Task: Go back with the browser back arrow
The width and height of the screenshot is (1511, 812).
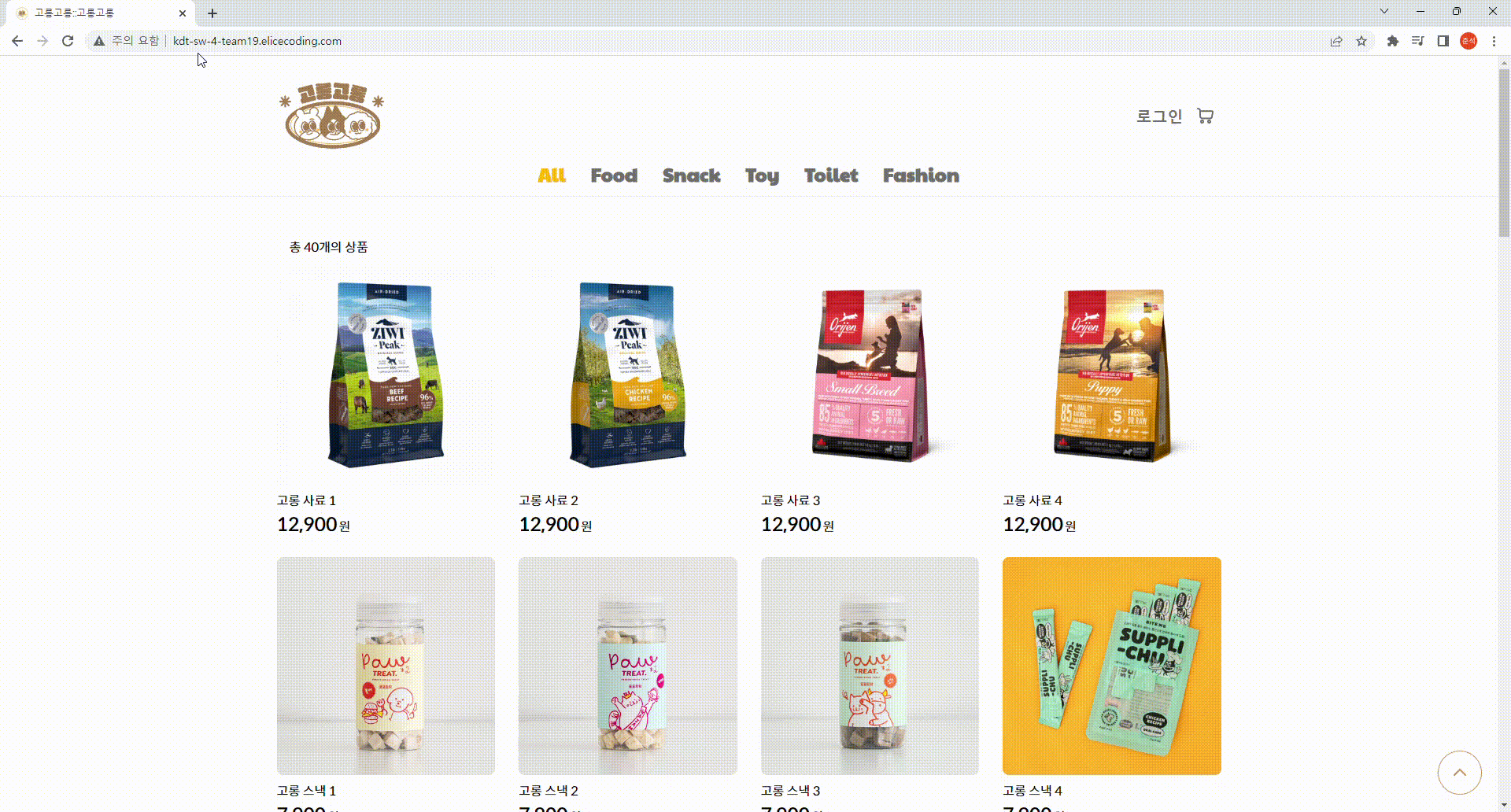Action: pyautogui.click(x=17, y=41)
